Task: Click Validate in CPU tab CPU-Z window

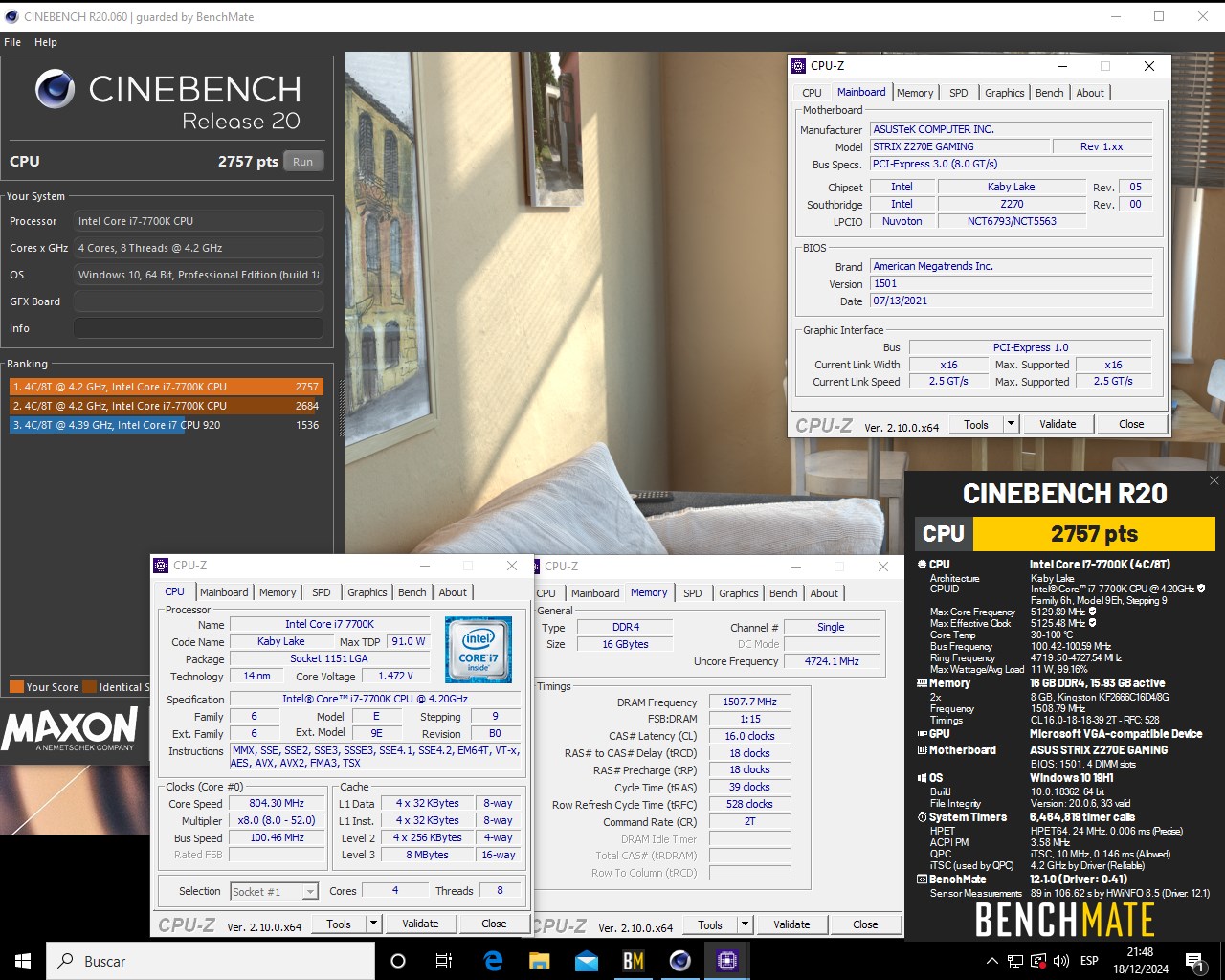Action: coord(420,924)
